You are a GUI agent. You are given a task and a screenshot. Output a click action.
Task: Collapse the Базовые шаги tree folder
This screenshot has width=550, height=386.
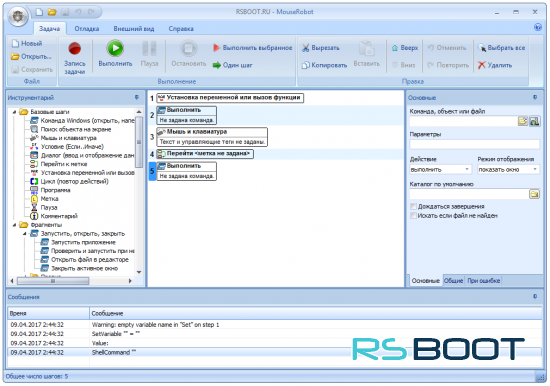14,112
